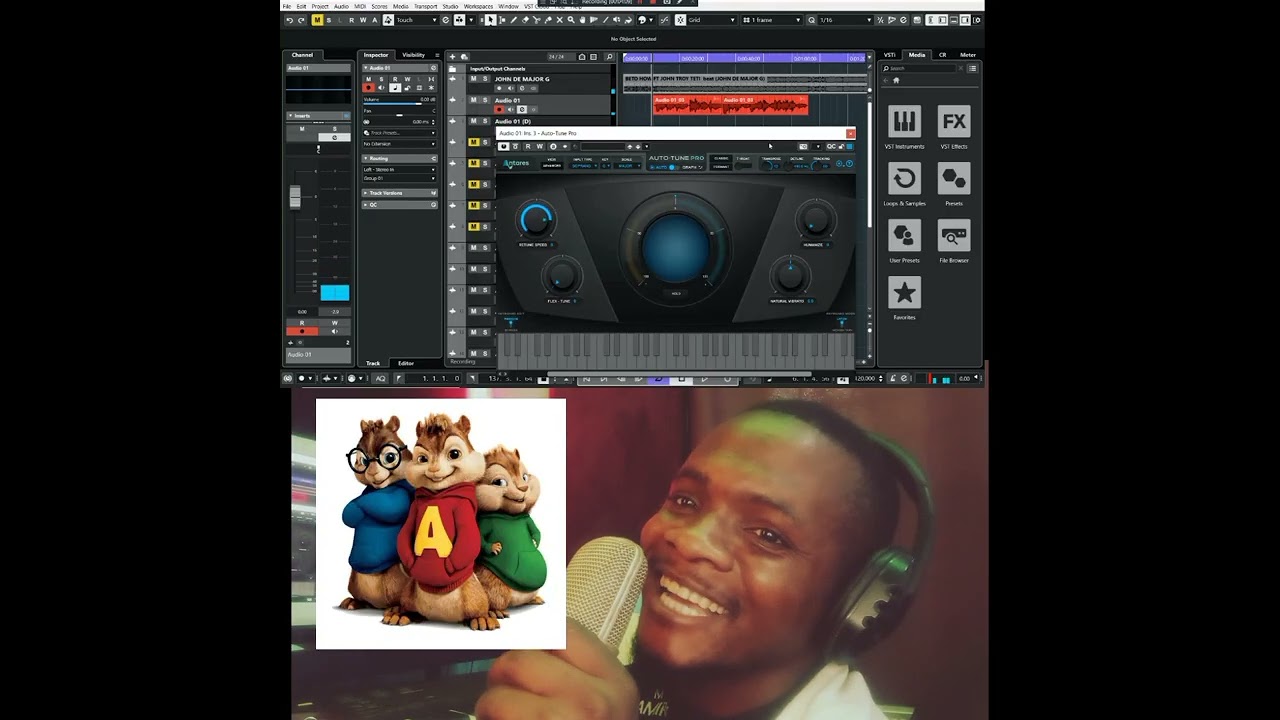Click the Media rack home icon

895,80
